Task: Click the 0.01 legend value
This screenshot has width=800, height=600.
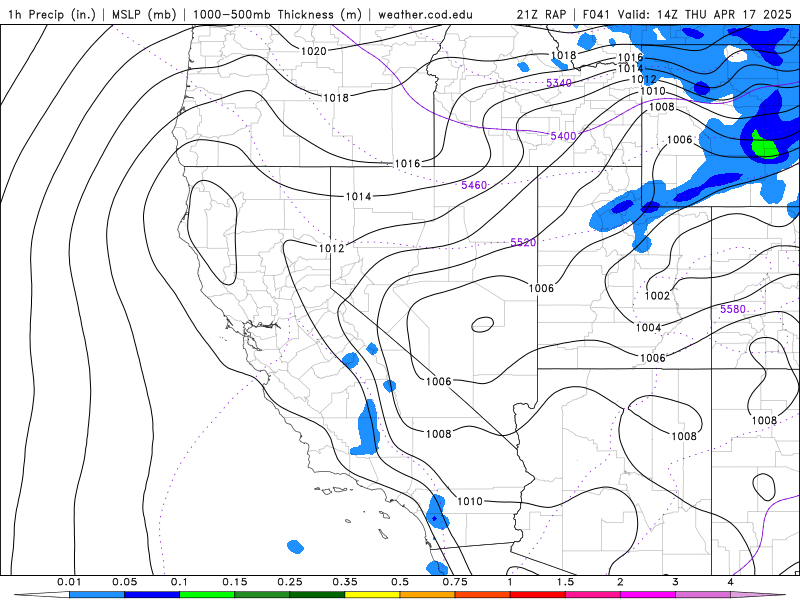Action: (69, 582)
